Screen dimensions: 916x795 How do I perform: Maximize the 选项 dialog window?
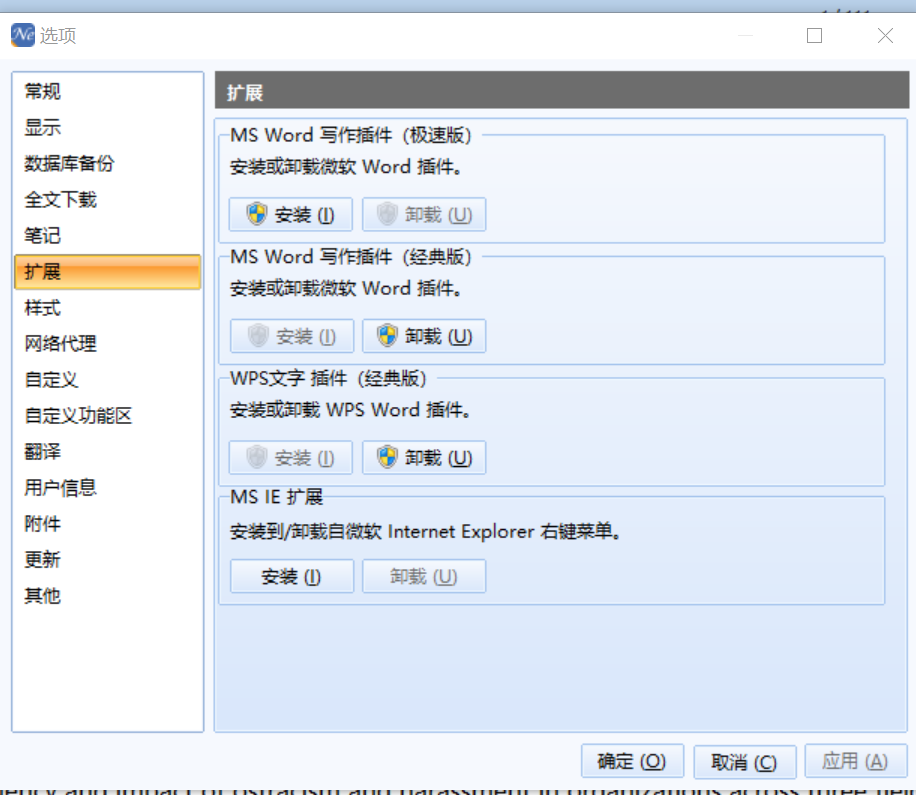coord(814,36)
